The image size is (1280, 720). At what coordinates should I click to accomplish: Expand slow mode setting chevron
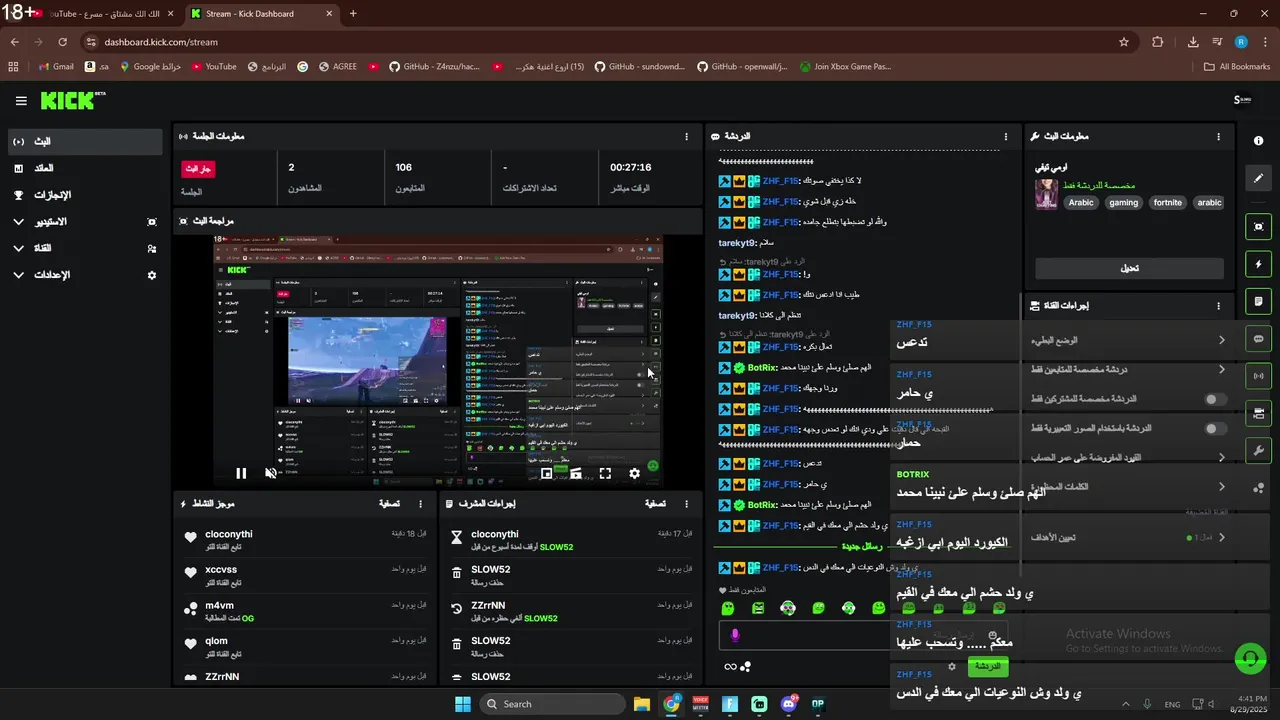click(1221, 340)
